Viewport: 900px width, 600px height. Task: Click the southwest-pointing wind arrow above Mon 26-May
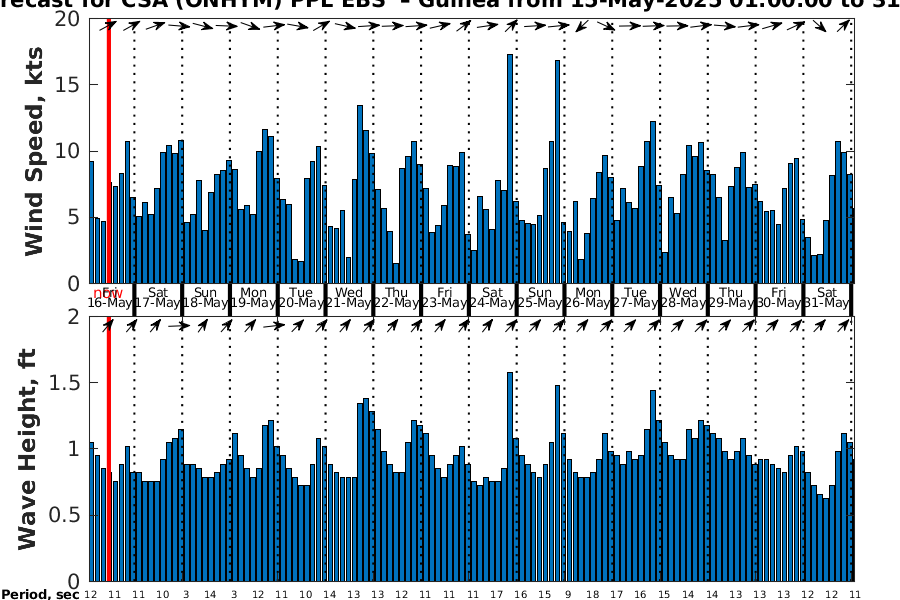(581, 26)
